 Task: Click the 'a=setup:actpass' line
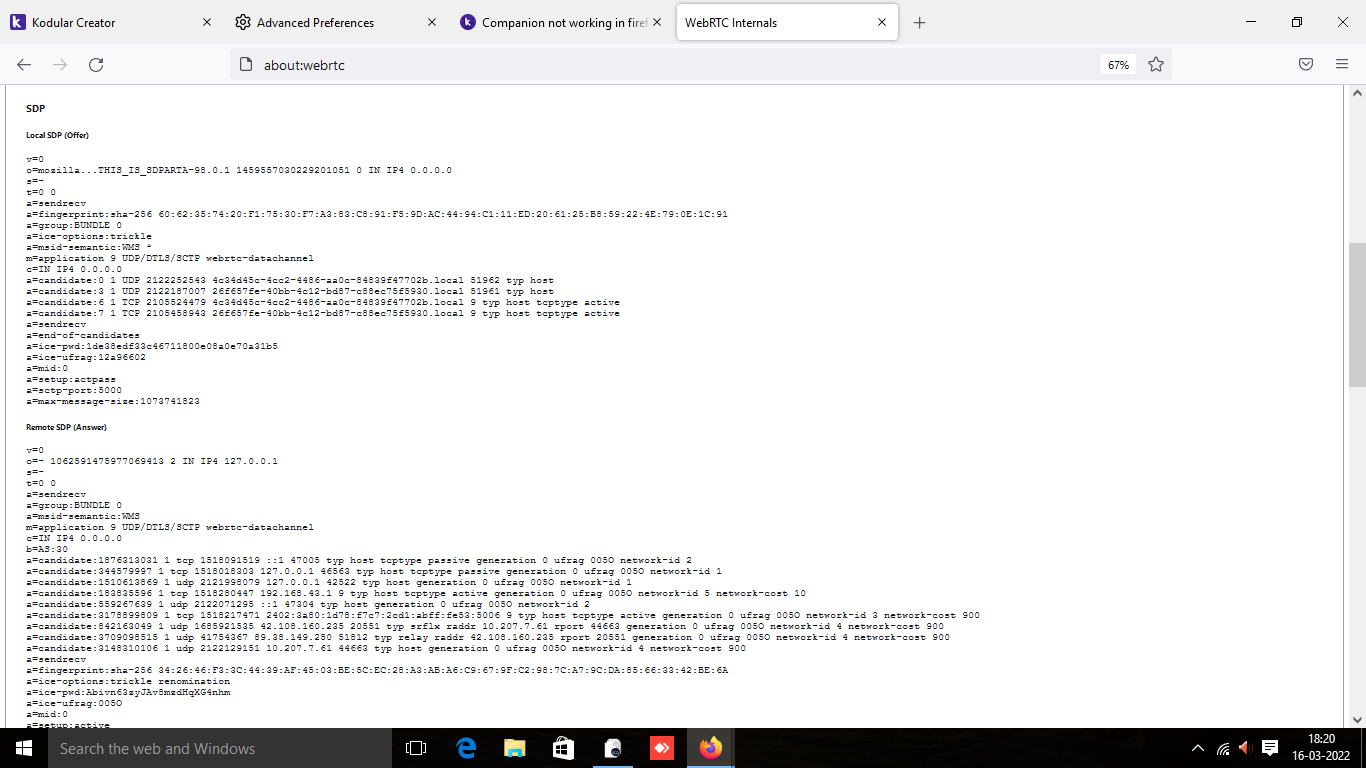coord(71,379)
